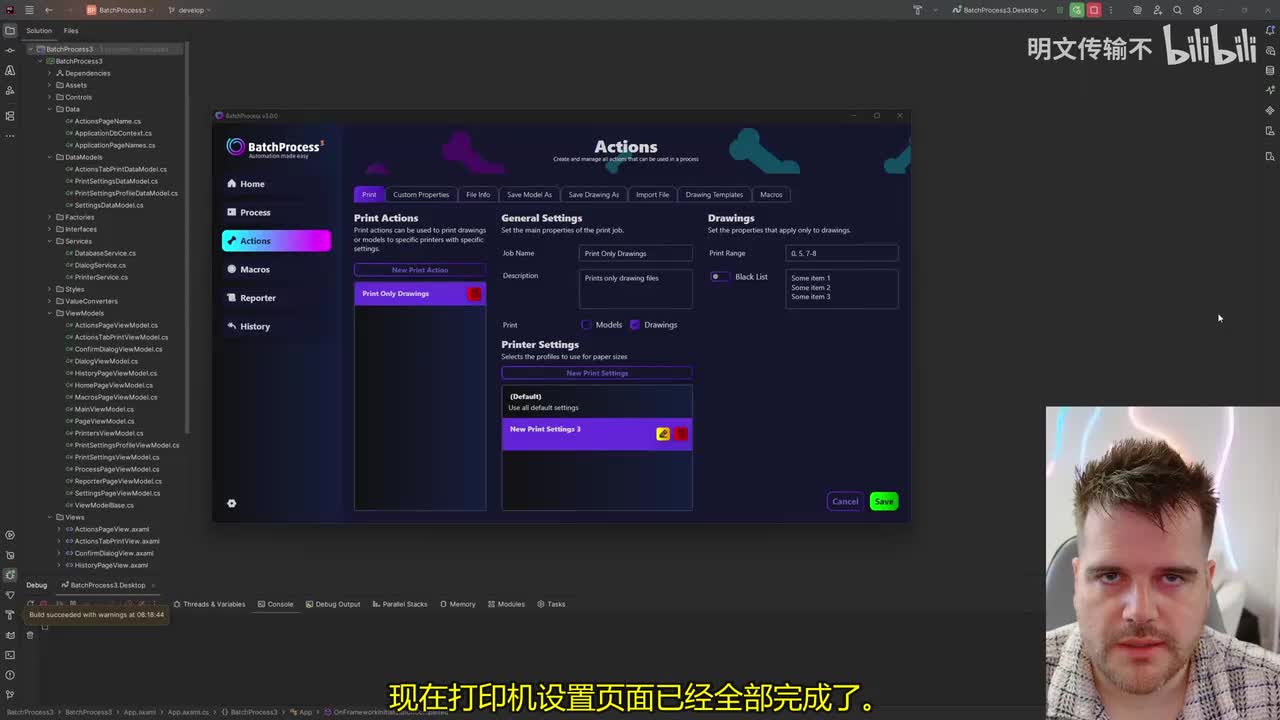
Task: Open Threads & Variables debug tab
Action: click(x=209, y=604)
